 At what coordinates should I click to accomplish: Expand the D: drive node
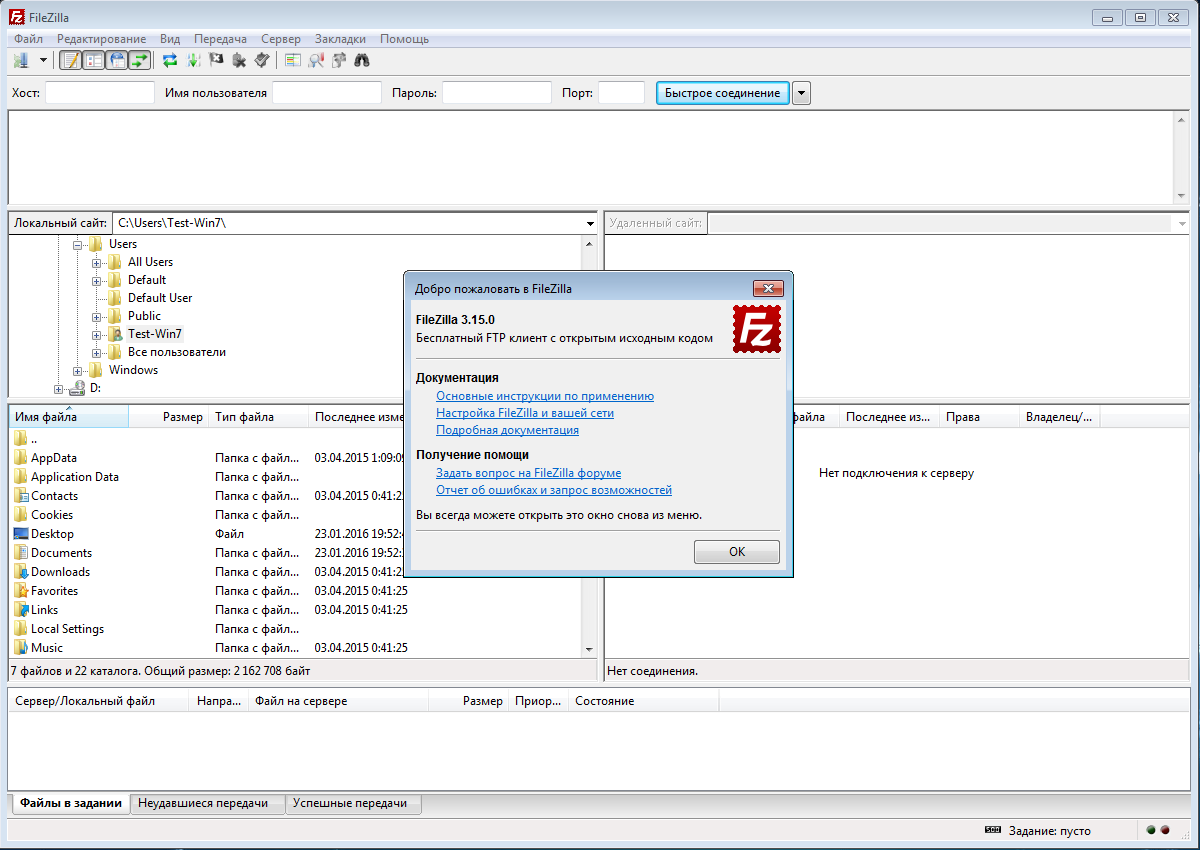[59, 388]
